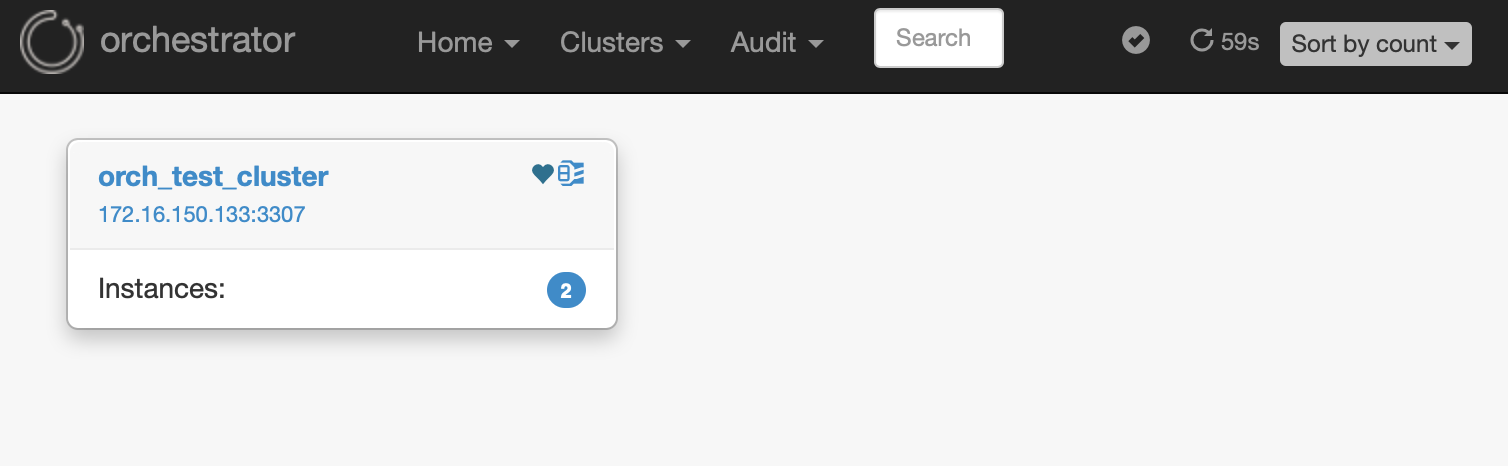Image resolution: width=1508 pixels, height=466 pixels.
Task: Open the Clusters menu label
Action: 611,43
